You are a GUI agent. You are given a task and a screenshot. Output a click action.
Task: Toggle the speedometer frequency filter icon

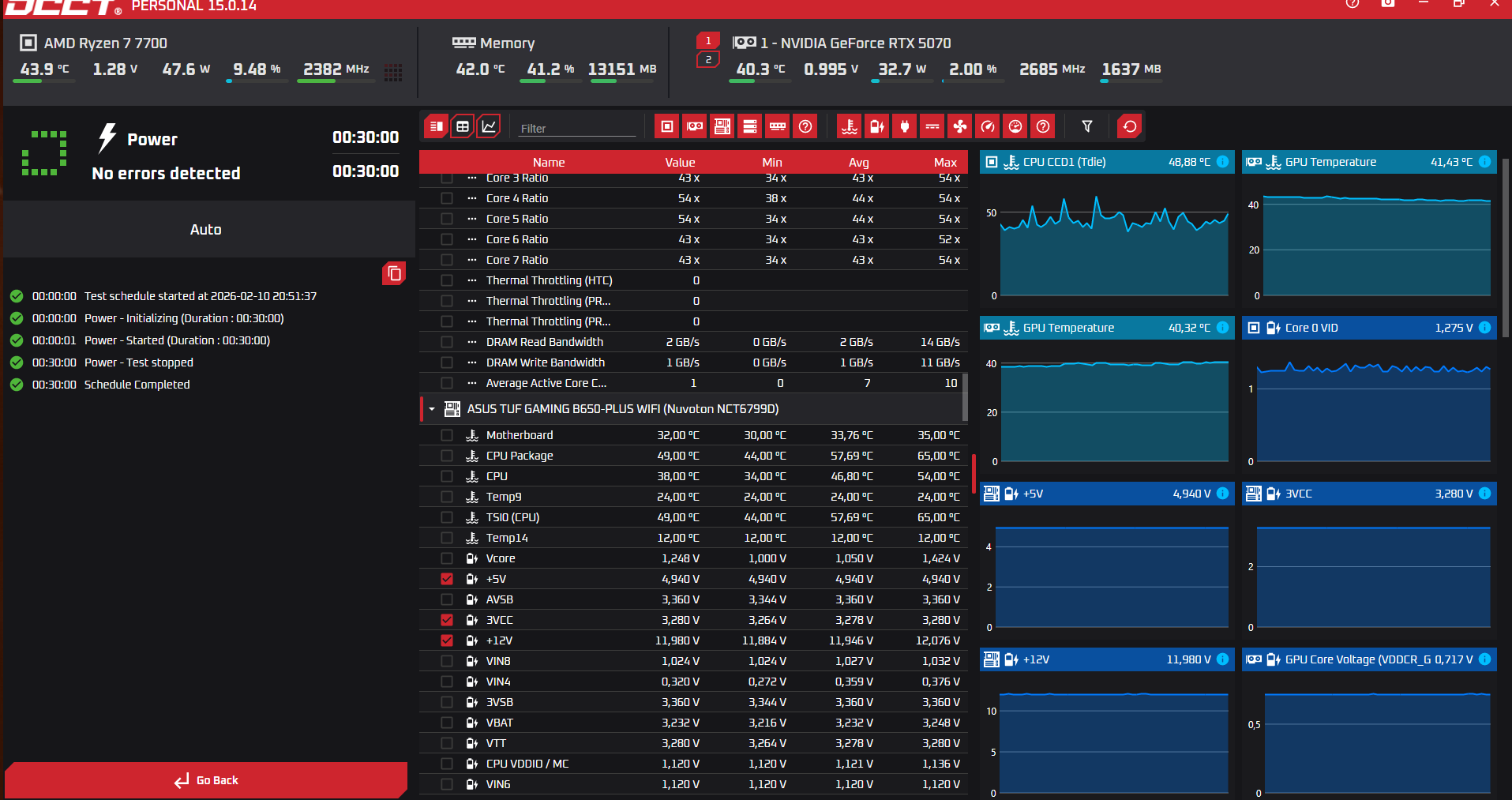click(988, 126)
